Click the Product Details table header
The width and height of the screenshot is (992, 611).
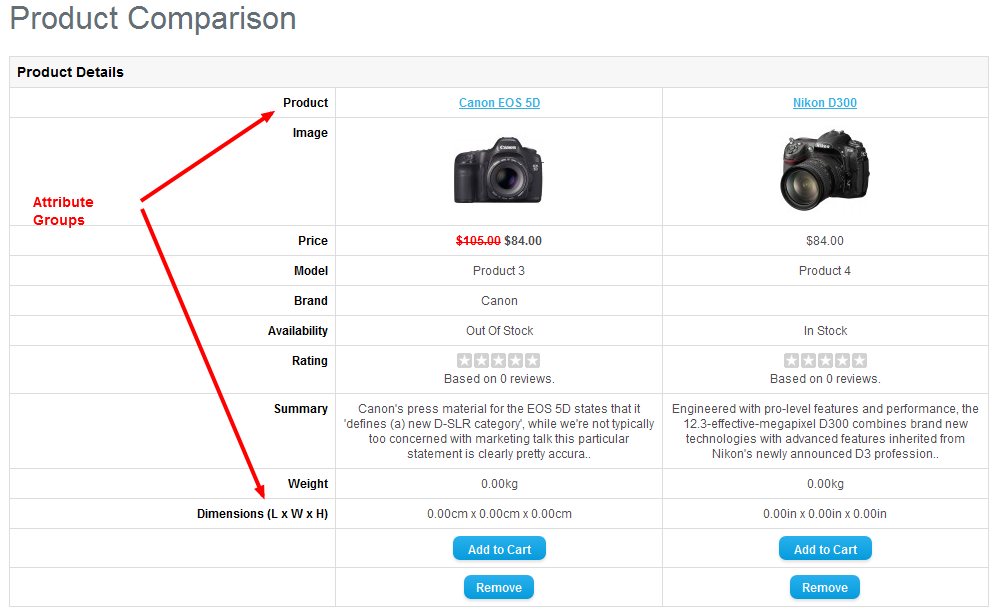pos(71,72)
